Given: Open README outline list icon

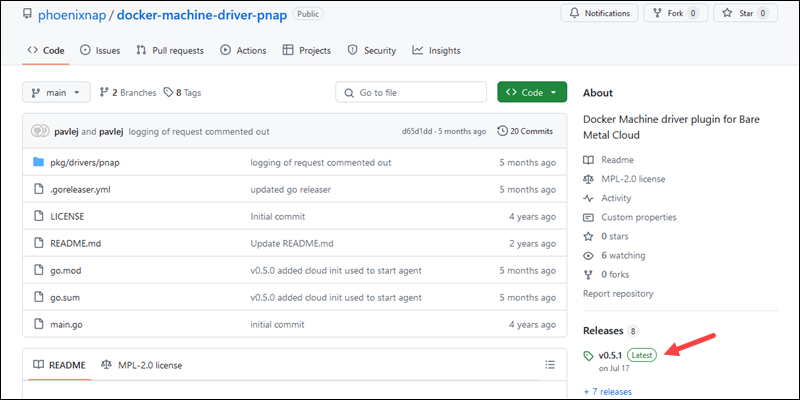Looking at the screenshot, I should point(549,364).
